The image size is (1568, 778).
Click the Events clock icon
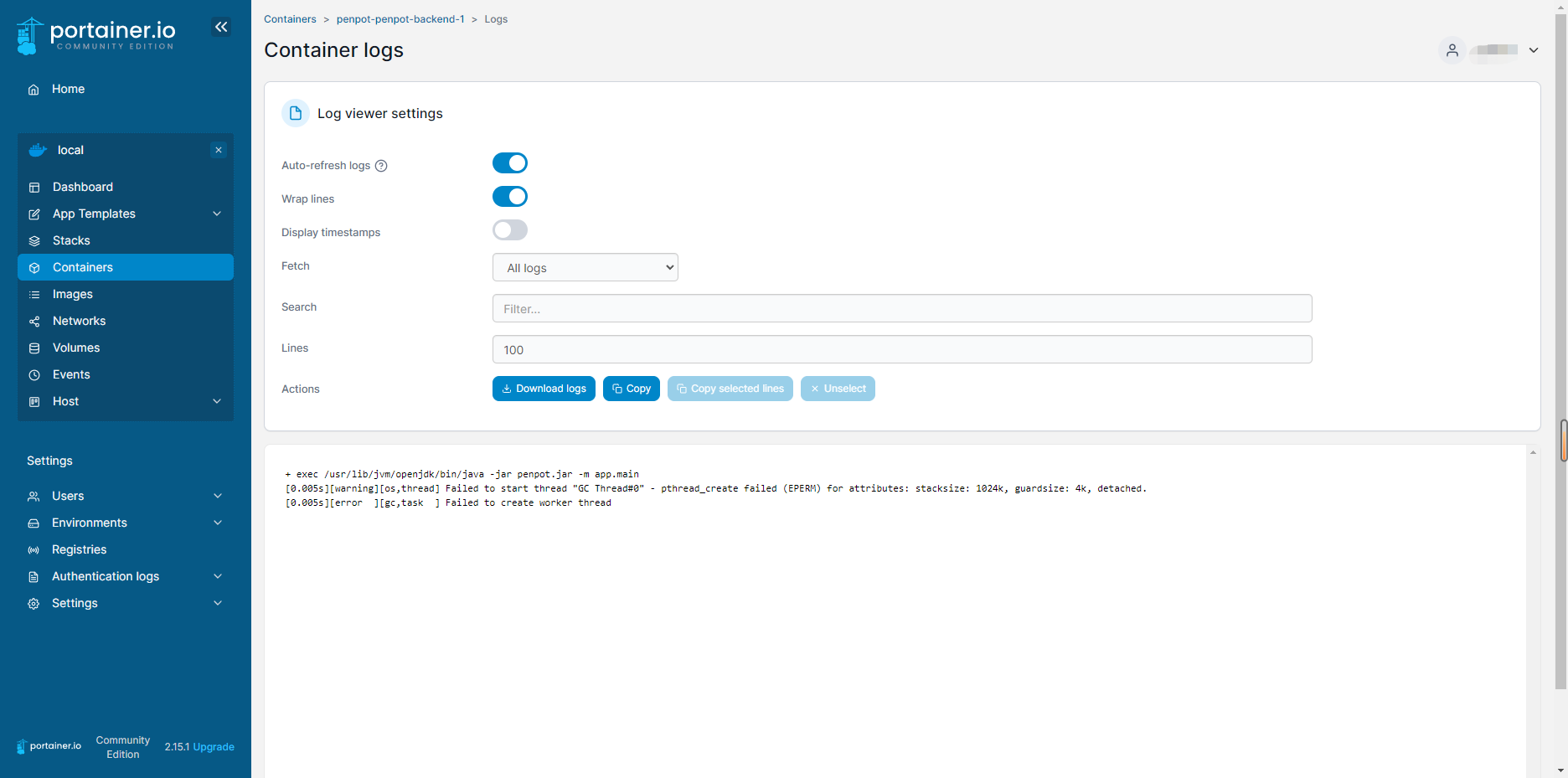[34, 375]
